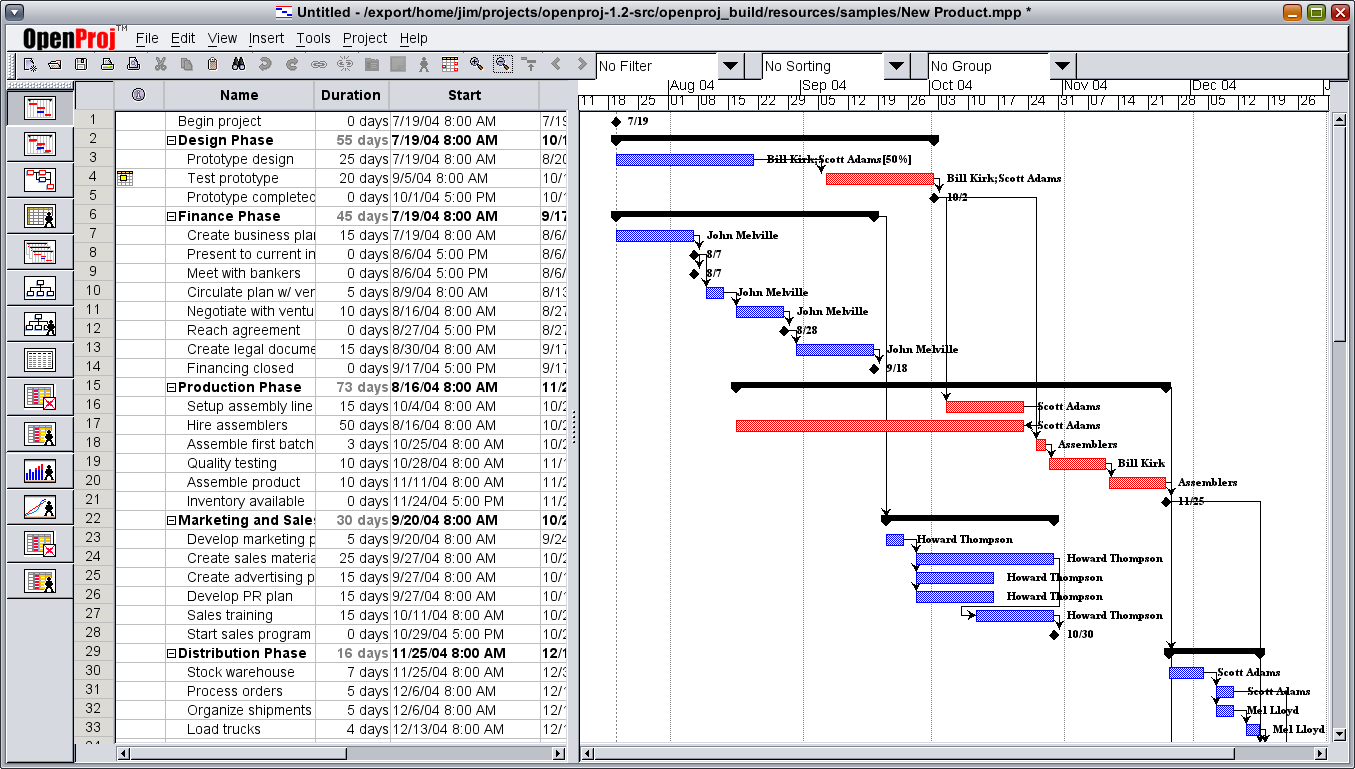Image resolution: width=1355 pixels, height=769 pixels.
Task: Collapse the Design Phase task group
Action: click(172, 141)
